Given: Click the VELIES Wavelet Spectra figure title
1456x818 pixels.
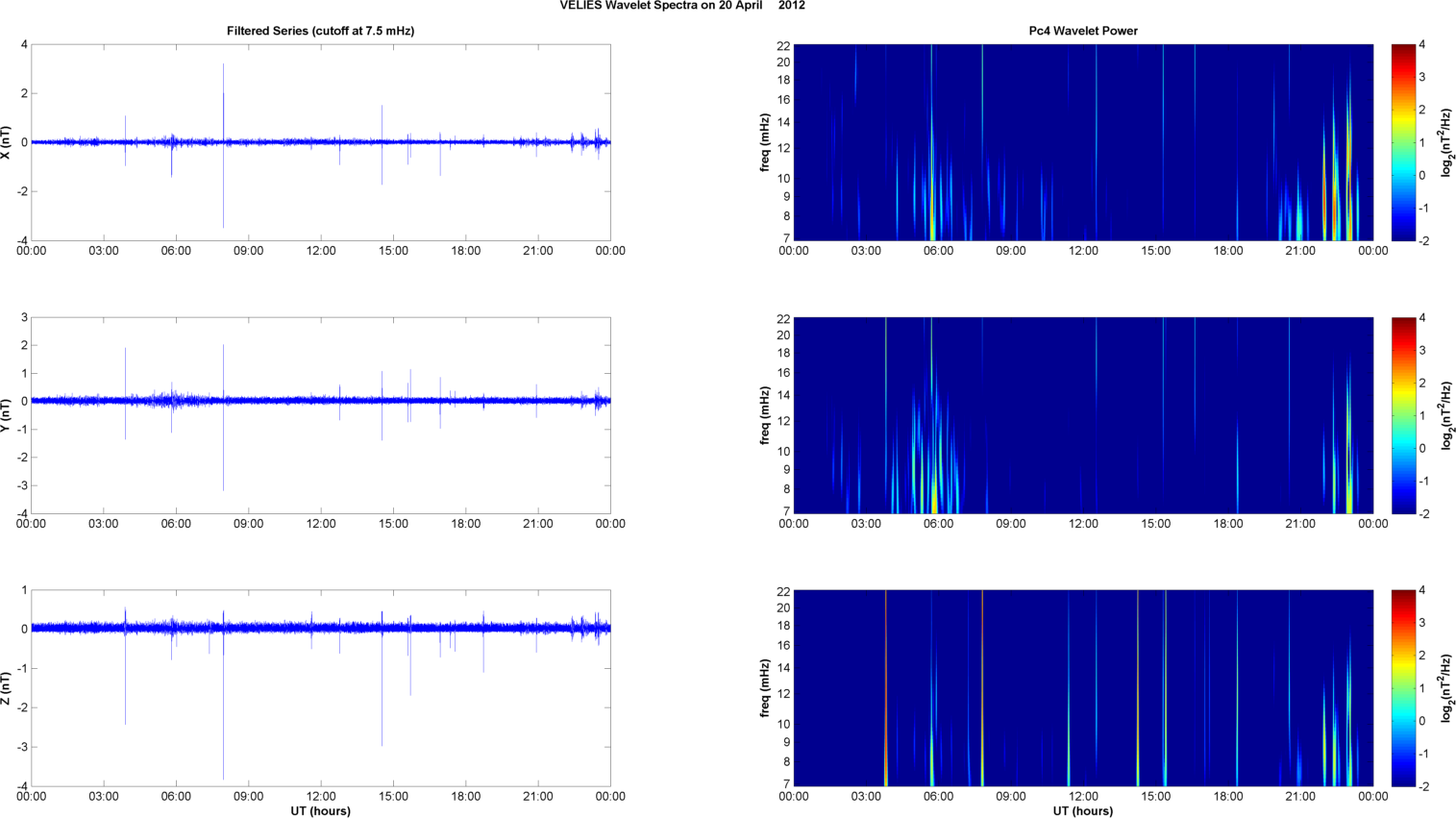Looking at the screenshot, I should (x=682, y=6).
